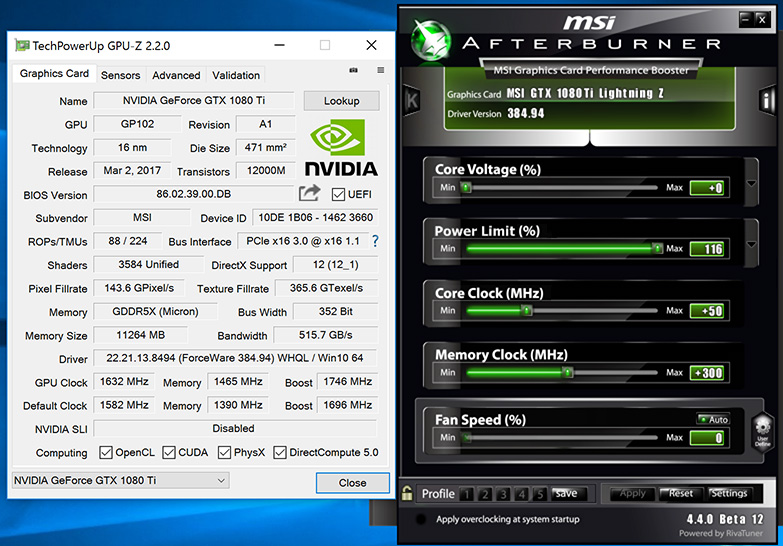Toggle the CUDA checkbox
The width and height of the screenshot is (783, 546).
tap(169, 453)
